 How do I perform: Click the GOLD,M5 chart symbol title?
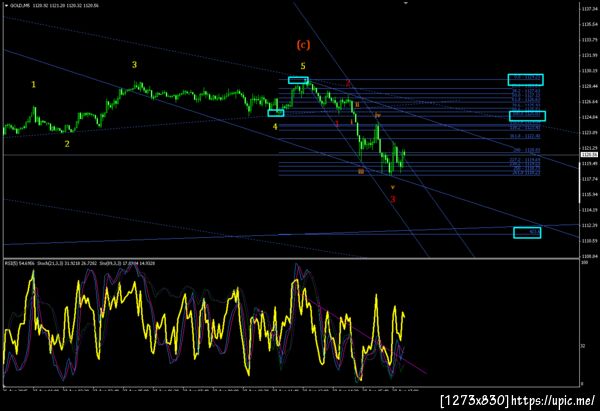pos(21,6)
